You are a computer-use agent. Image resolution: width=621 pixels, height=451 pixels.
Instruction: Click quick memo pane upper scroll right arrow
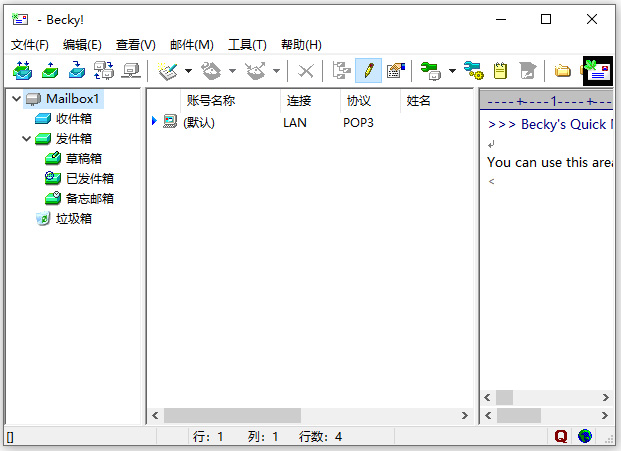pos(606,397)
